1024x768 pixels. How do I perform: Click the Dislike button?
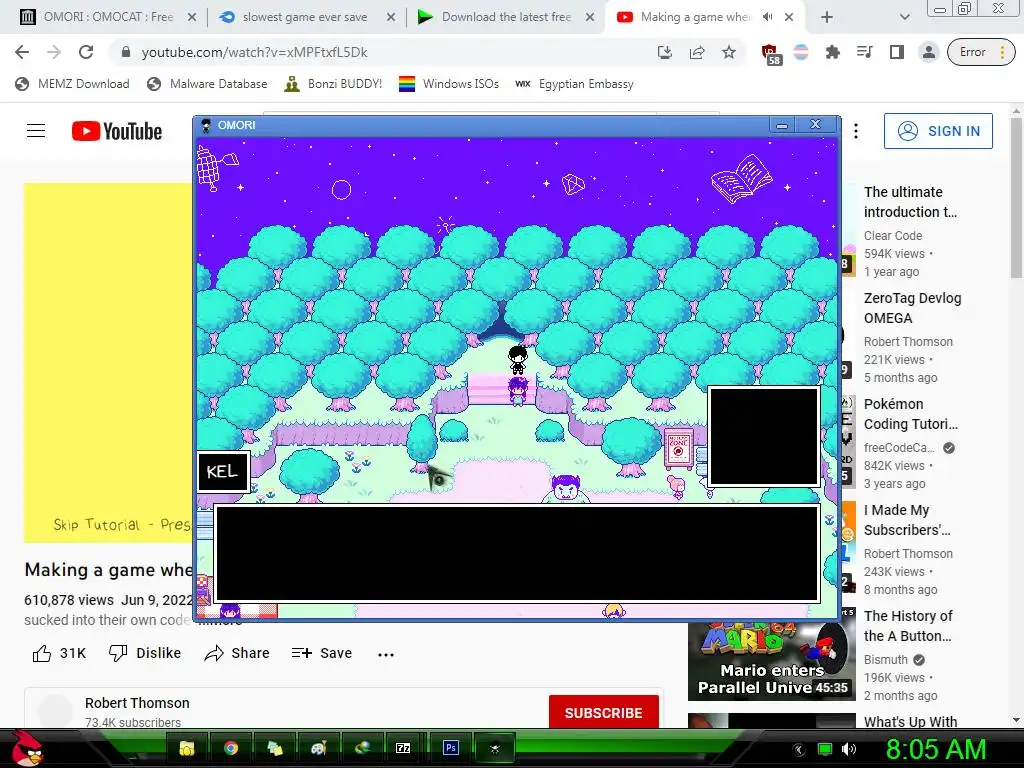[x=144, y=653]
